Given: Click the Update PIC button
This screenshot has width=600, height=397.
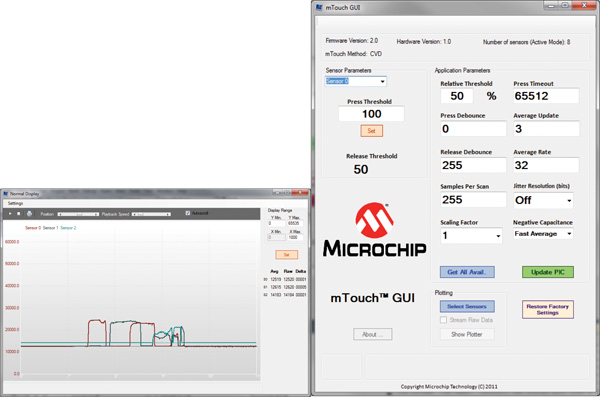Looking at the screenshot, I should click(548, 272).
